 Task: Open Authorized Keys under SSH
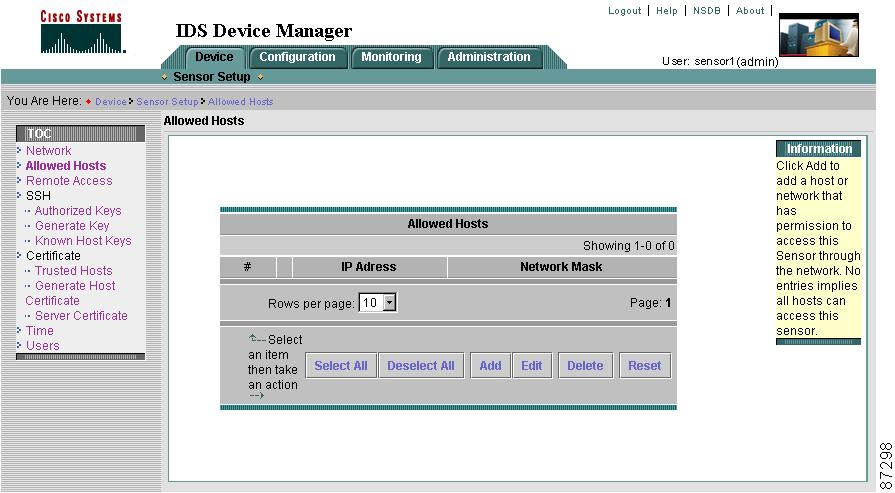[78, 211]
